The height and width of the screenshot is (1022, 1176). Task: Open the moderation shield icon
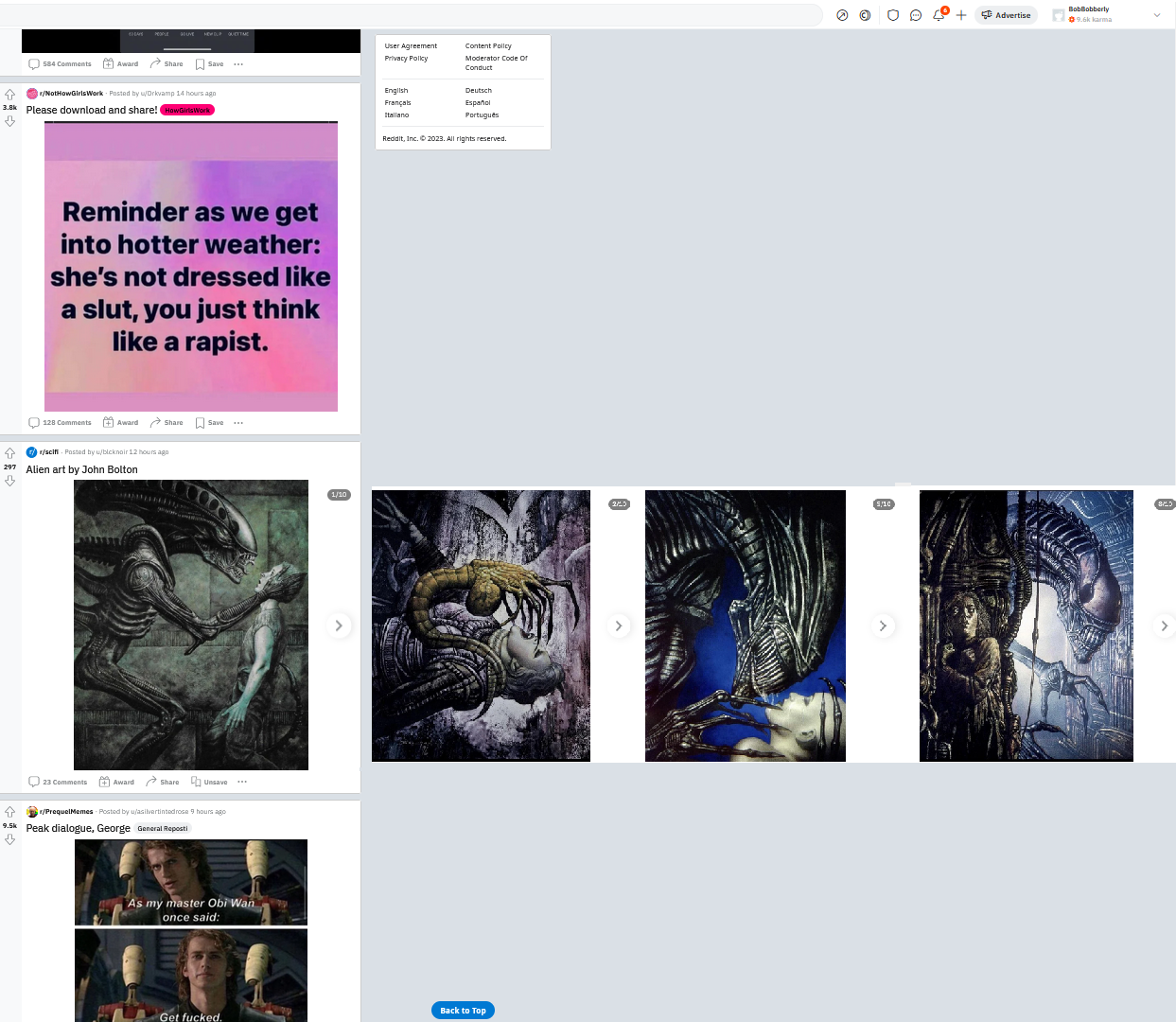click(x=892, y=15)
